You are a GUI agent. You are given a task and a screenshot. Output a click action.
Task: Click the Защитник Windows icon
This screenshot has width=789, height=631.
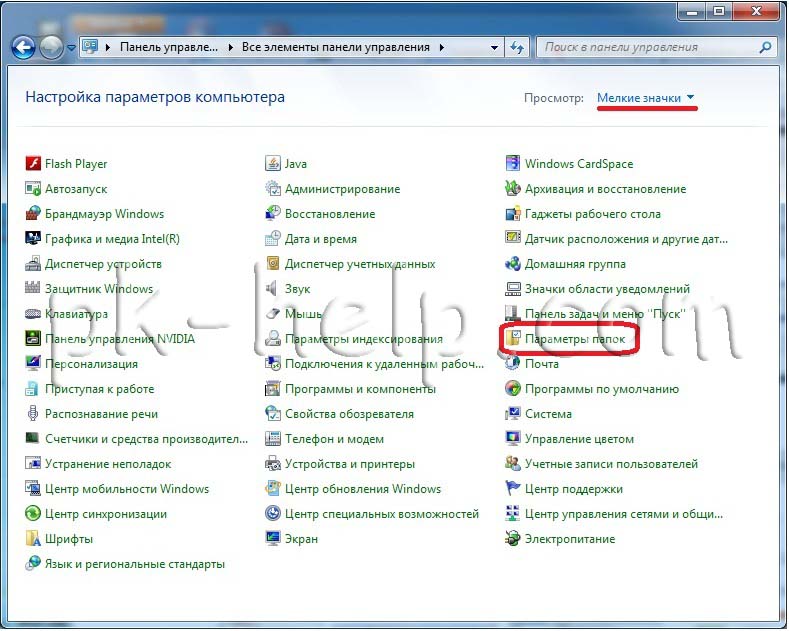[33, 289]
